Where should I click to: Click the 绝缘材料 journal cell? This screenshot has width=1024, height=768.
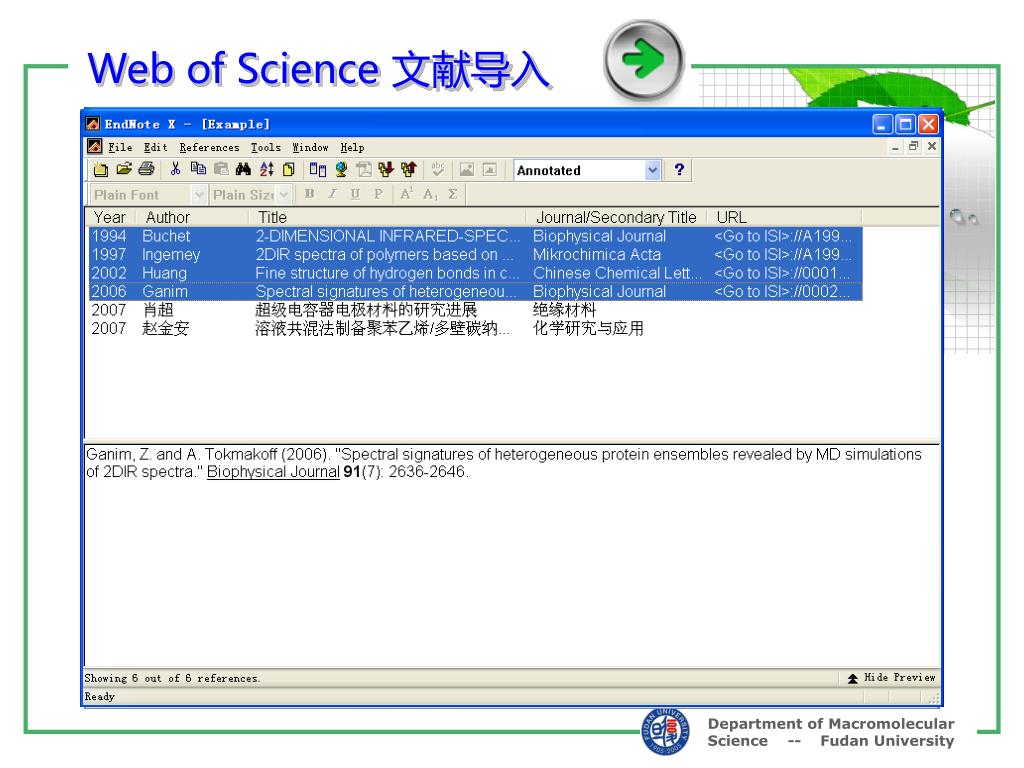565,310
